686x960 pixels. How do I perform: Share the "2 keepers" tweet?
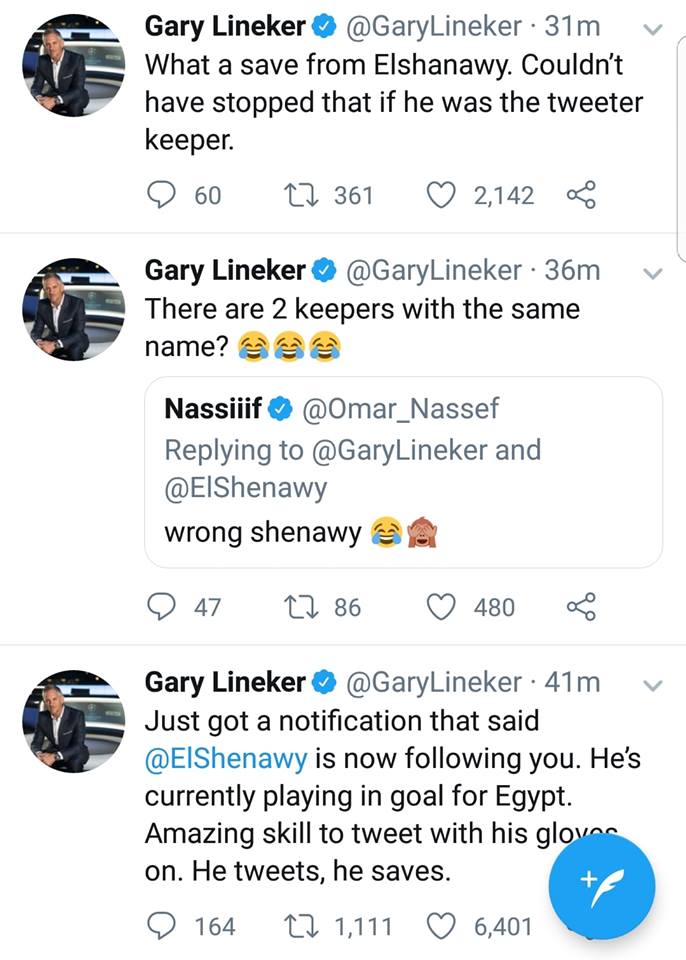coord(581,607)
